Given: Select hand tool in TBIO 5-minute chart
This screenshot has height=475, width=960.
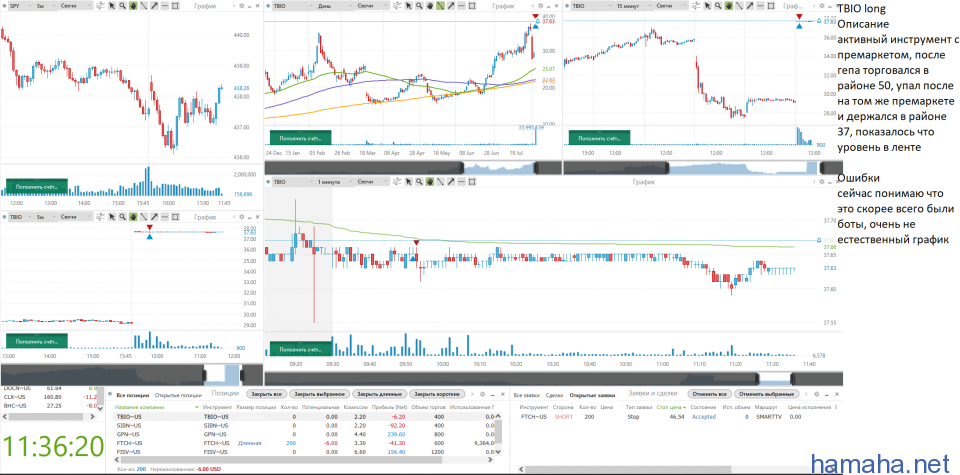Looking at the screenshot, I should click(x=133, y=217).
